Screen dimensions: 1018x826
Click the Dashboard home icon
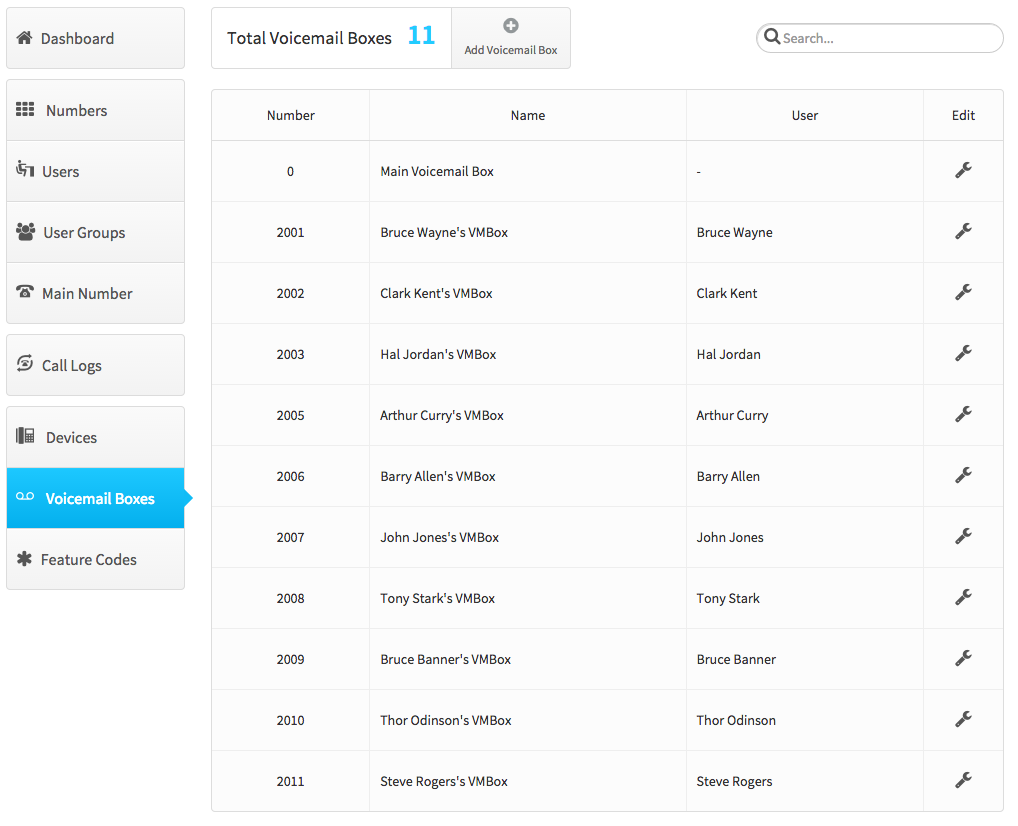(25, 38)
